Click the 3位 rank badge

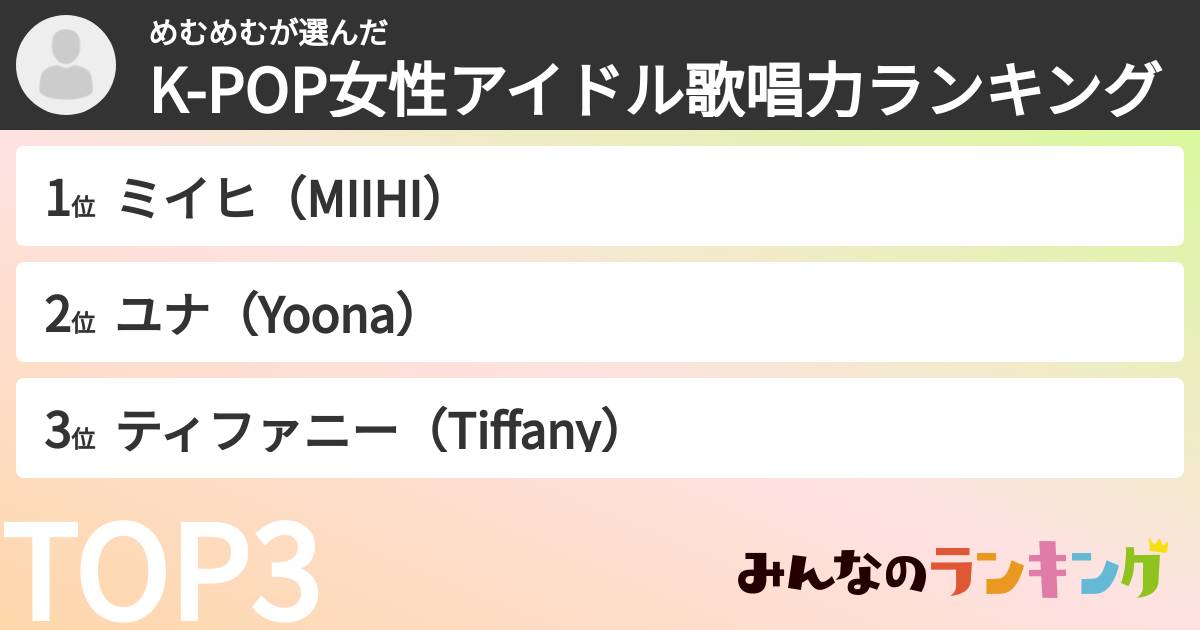click(70, 432)
